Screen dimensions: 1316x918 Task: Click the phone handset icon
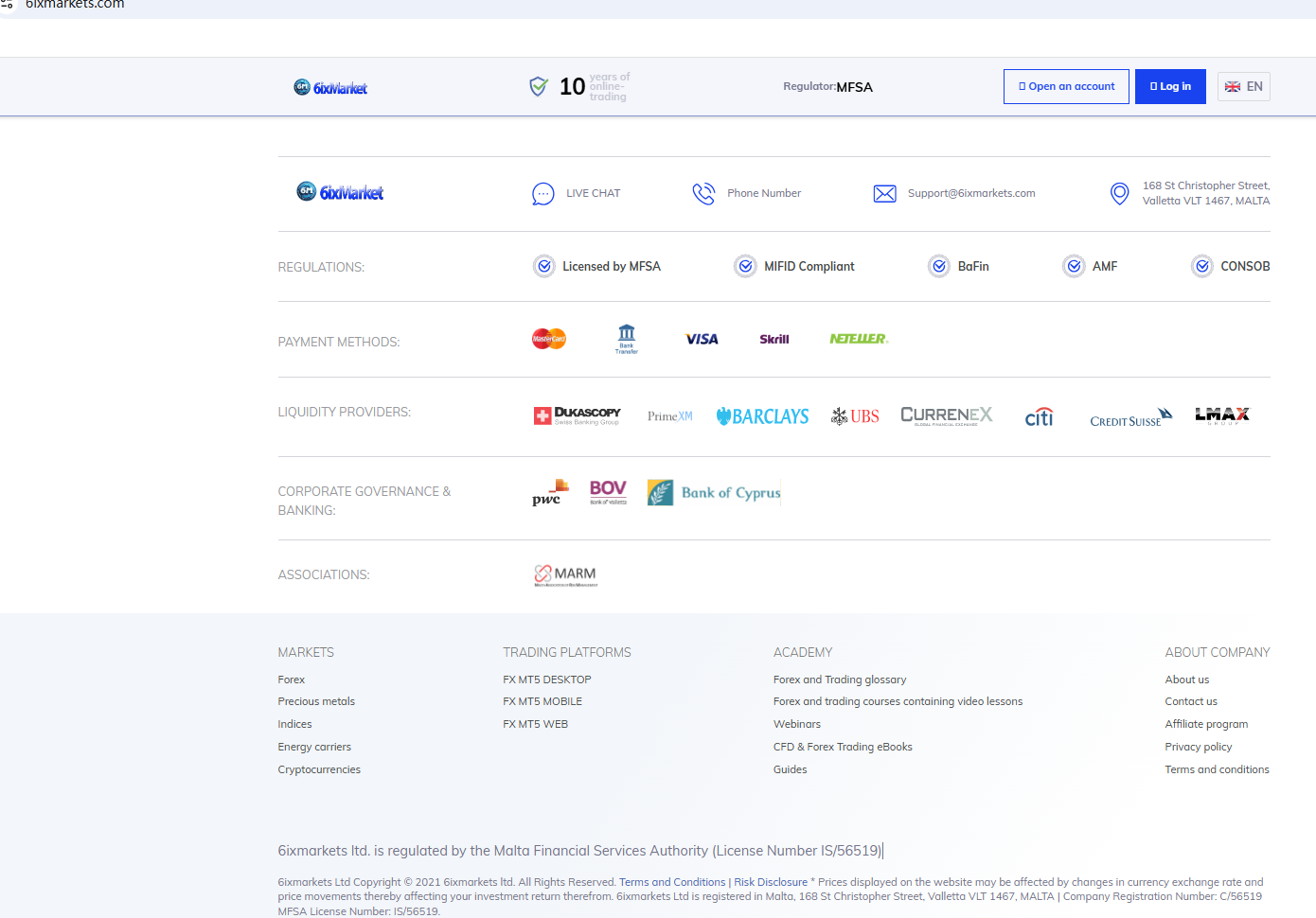tap(703, 194)
